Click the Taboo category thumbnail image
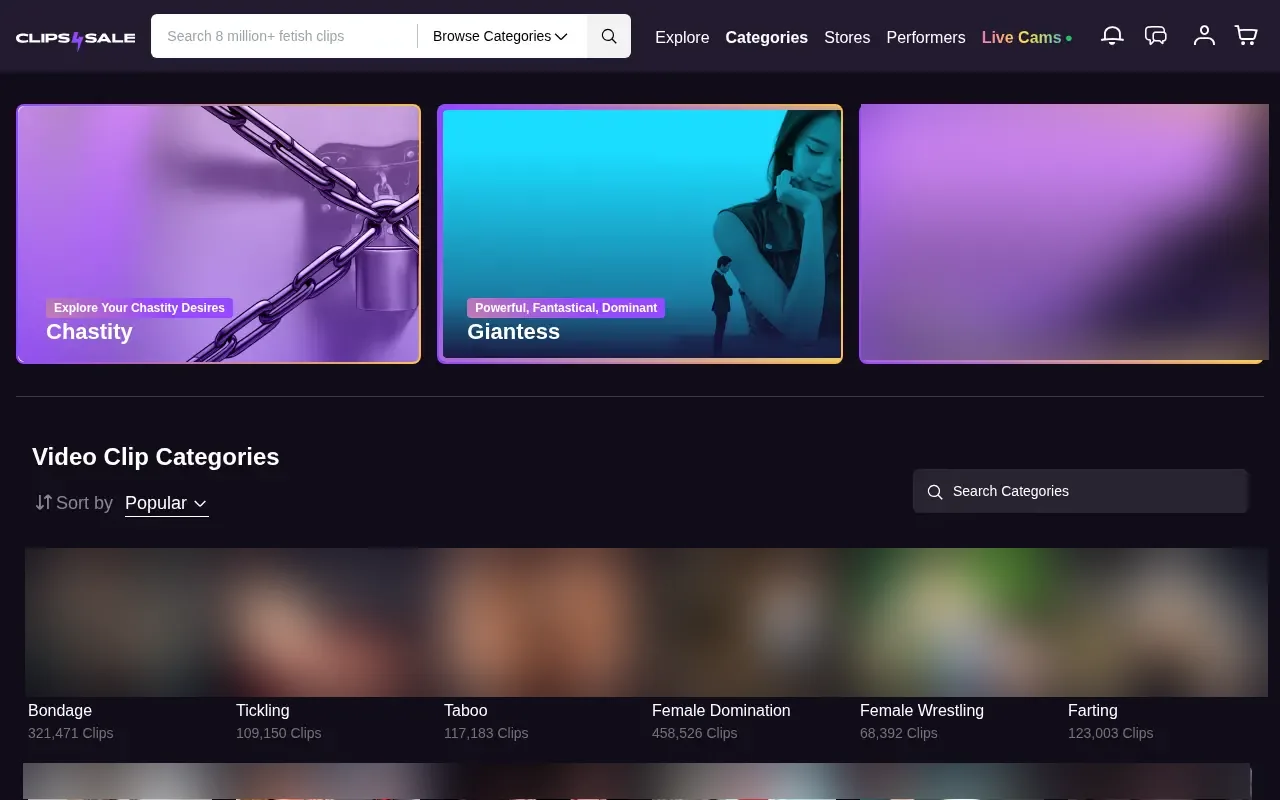 [x=542, y=622]
